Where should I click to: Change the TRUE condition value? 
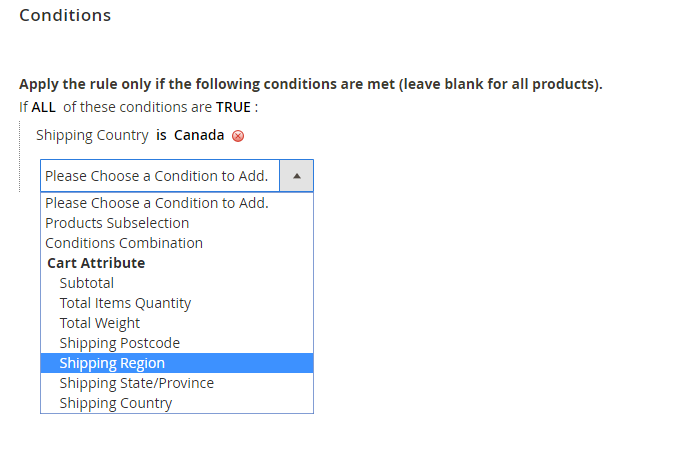coord(232,107)
